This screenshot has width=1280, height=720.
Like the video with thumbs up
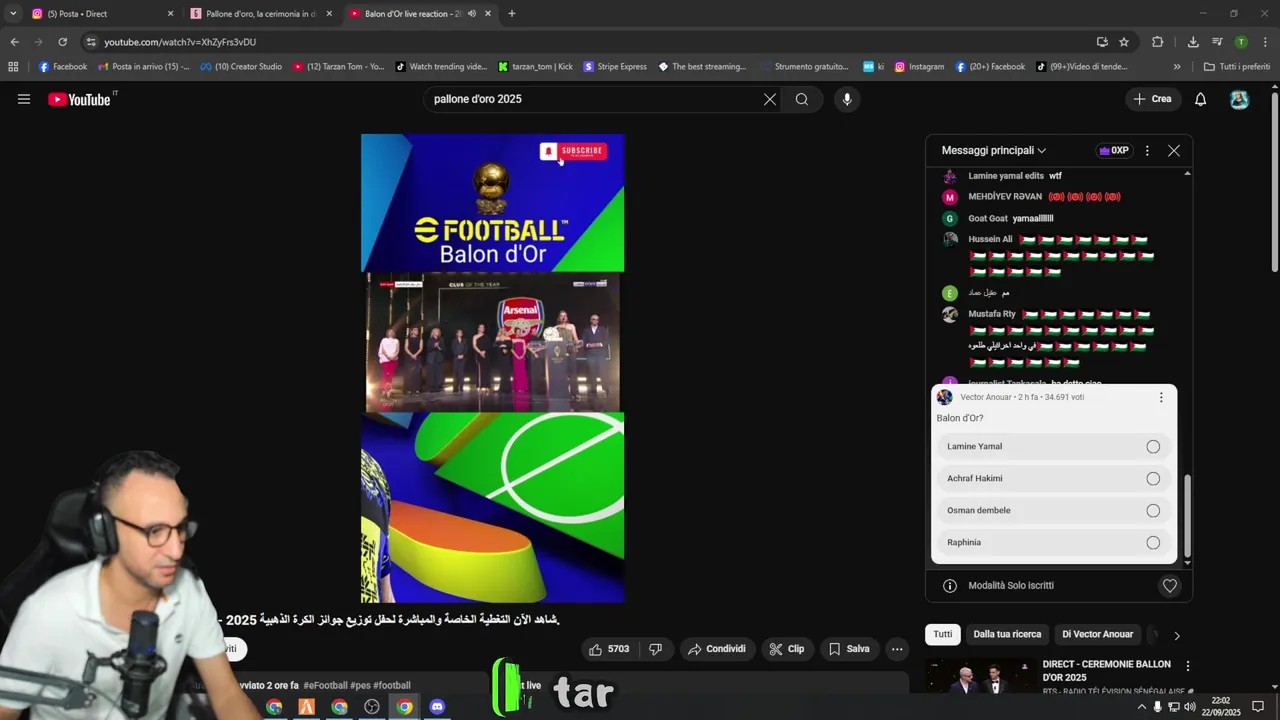coord(610,649)
